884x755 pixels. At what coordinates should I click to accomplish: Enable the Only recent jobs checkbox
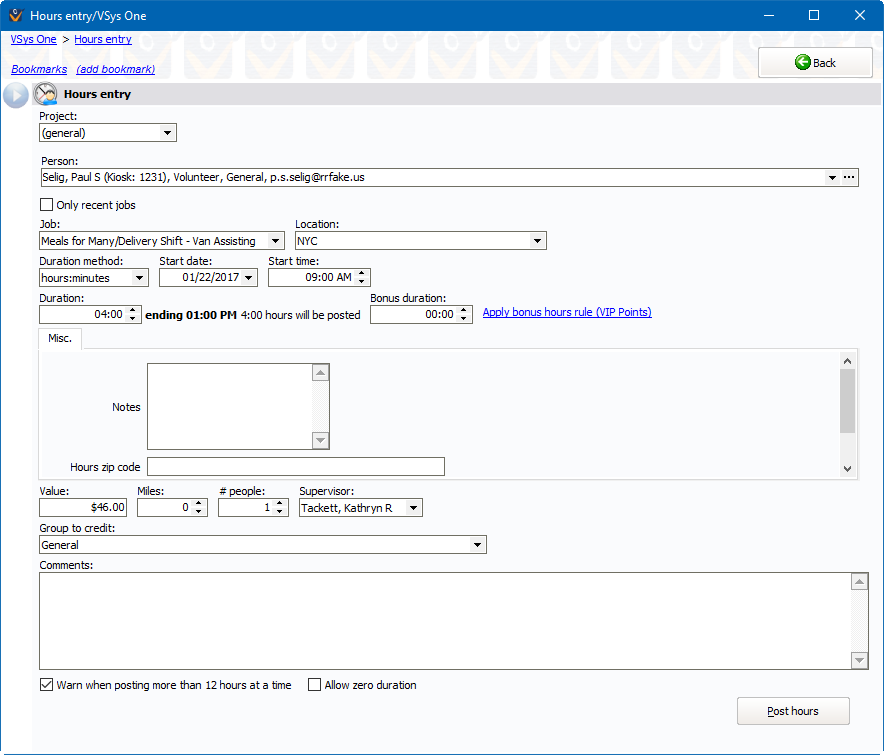pos(47,205)
